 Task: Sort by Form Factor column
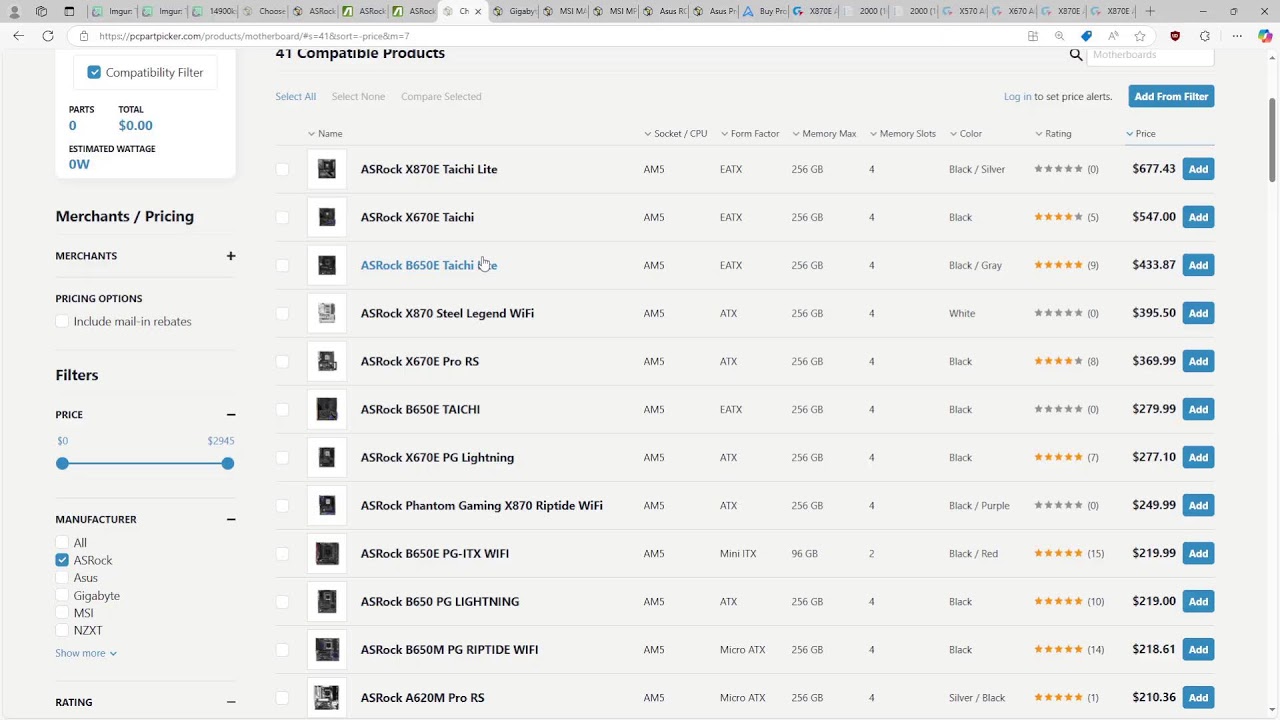[x=749, y=133]
